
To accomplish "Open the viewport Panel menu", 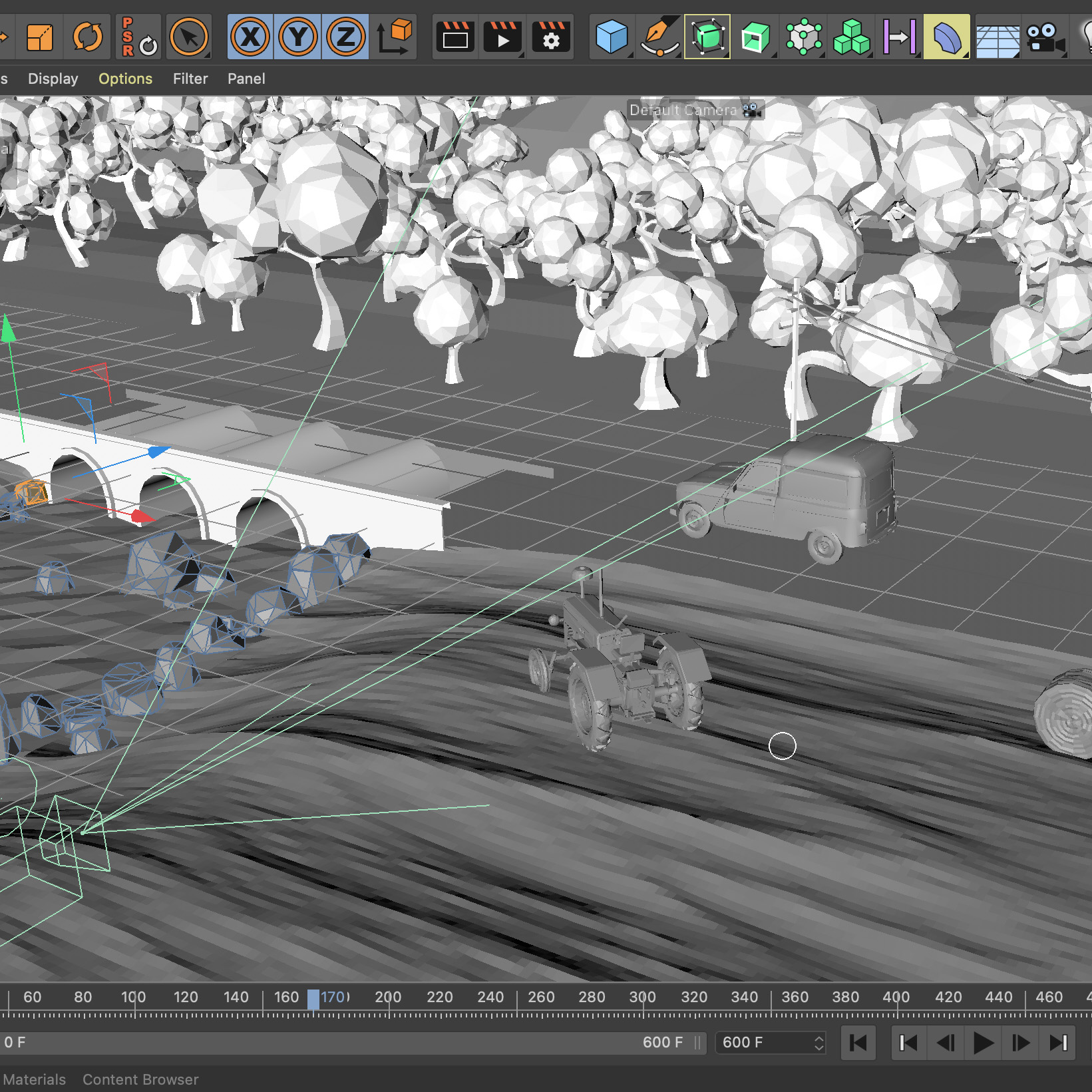I will tap(246, 79).
